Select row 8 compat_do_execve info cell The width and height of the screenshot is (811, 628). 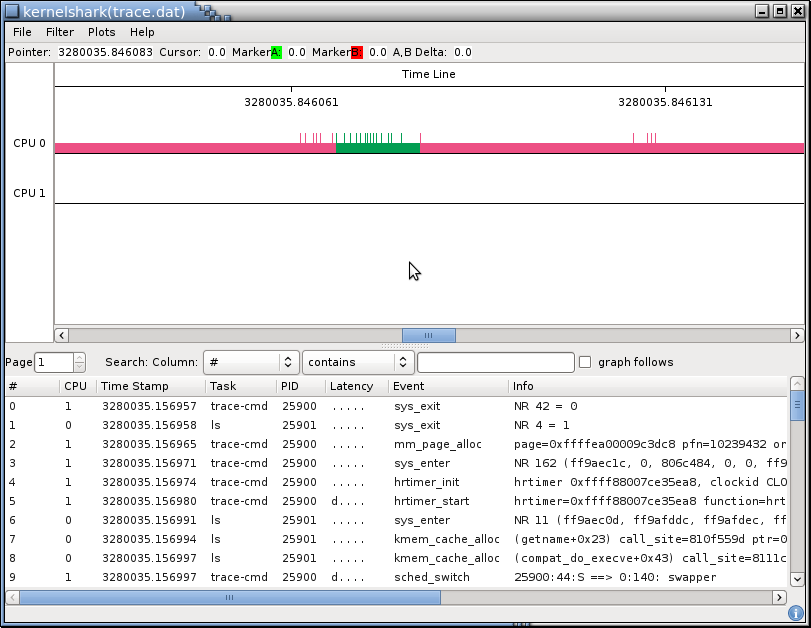point(650,558)
